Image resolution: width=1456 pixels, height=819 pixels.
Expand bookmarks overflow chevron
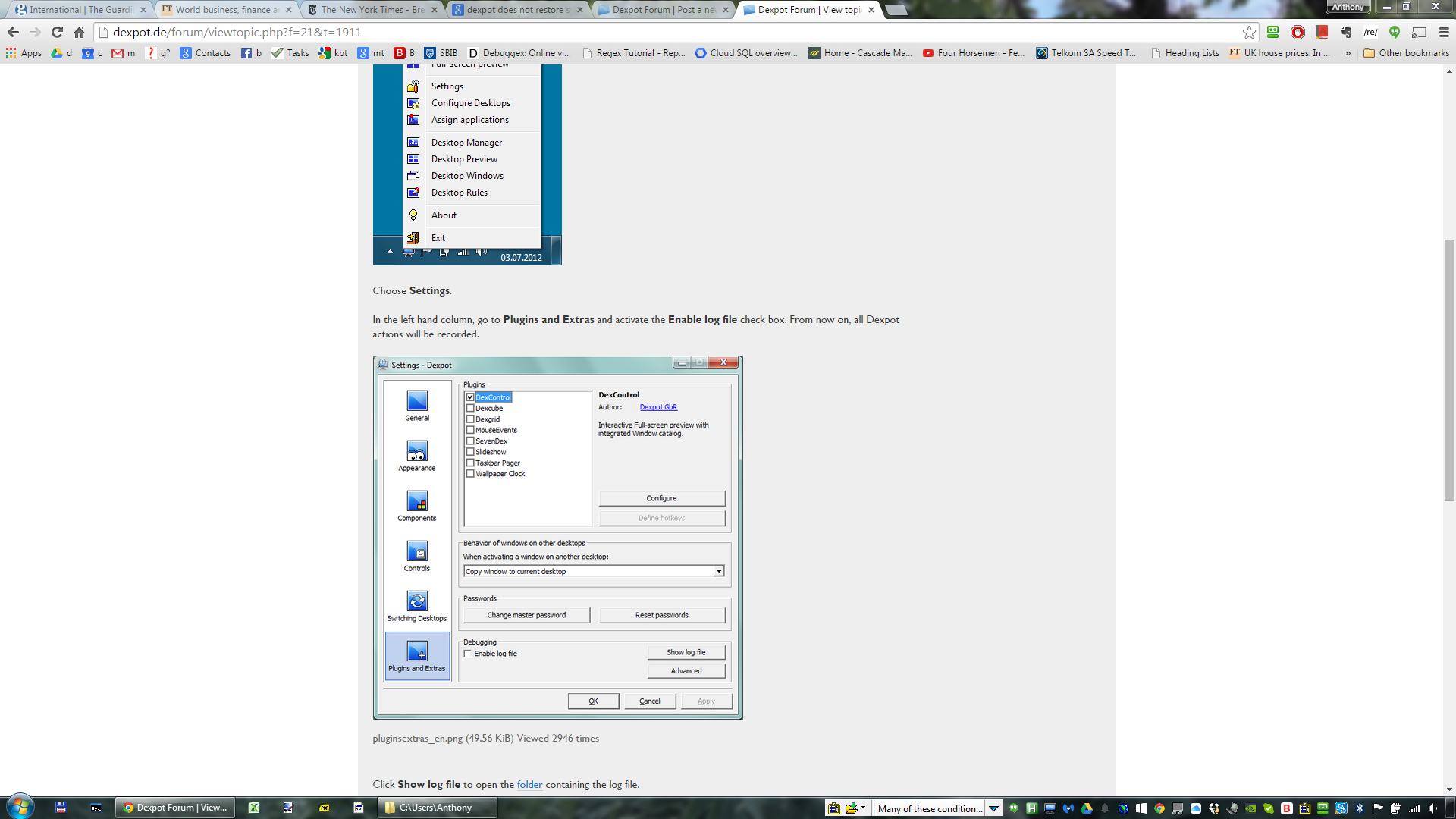[1348, 53]
